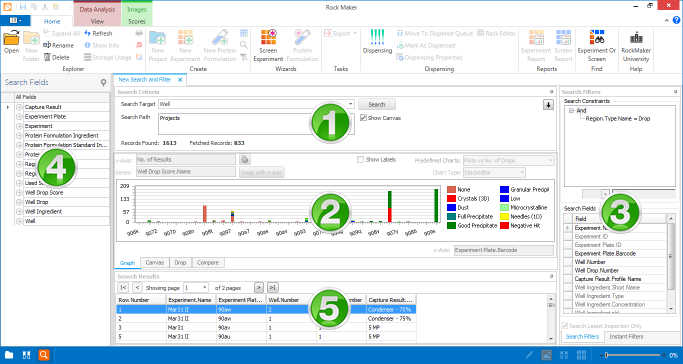Select result row 3 with Mar31 experiment
683x364 pixels.
[x=266, y=327]
